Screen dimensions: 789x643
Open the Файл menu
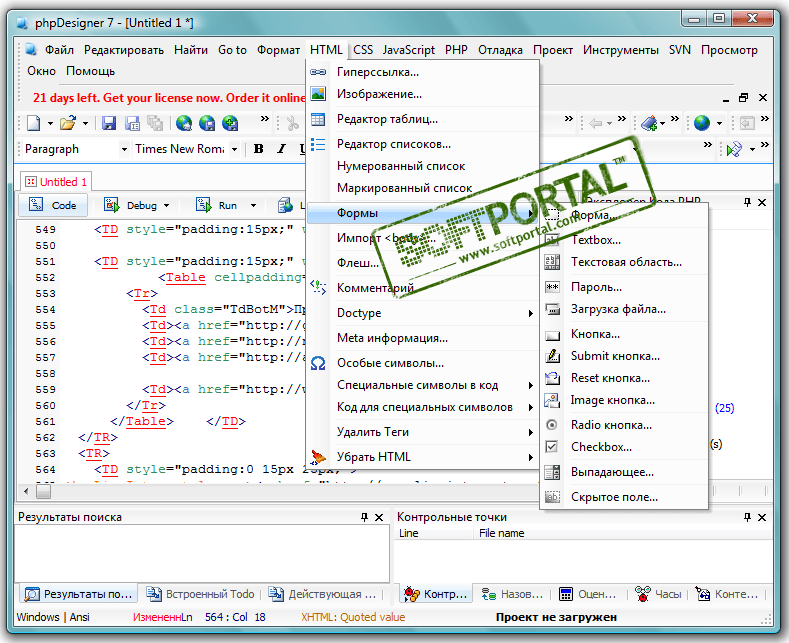click(x=59, y=50)
